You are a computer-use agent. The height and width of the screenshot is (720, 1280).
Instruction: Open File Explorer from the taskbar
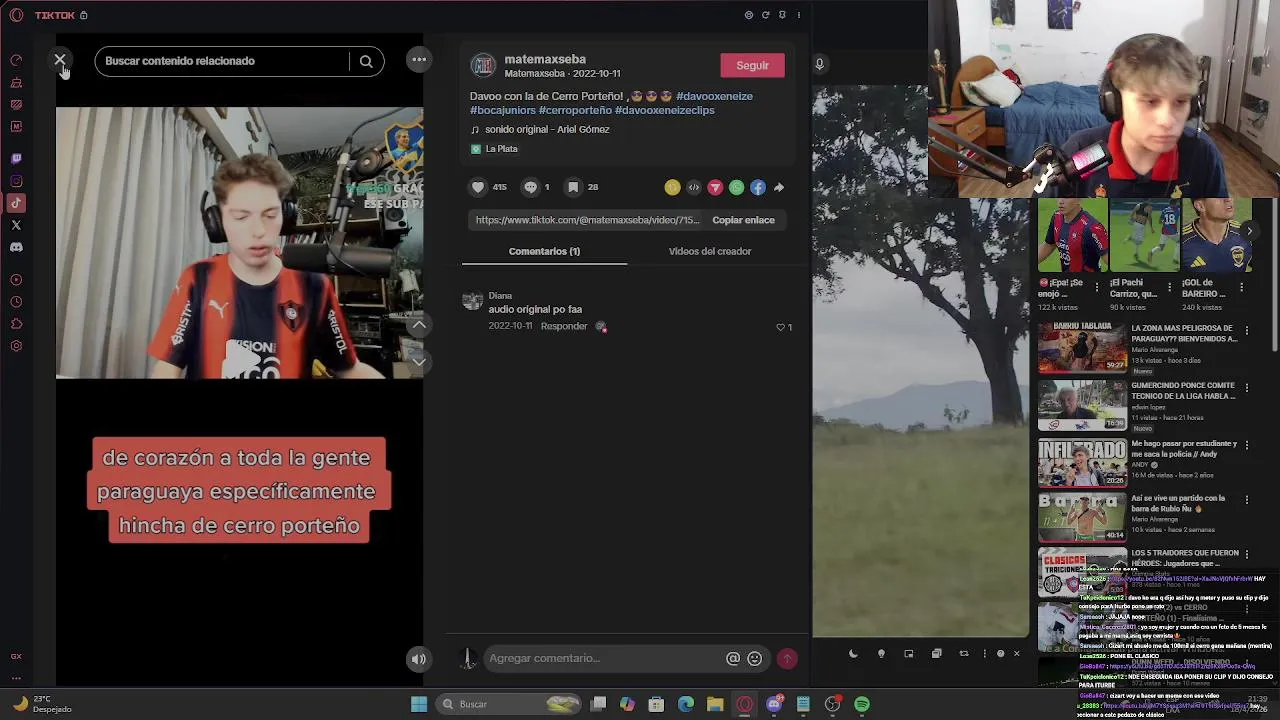(x=715, y=704)
